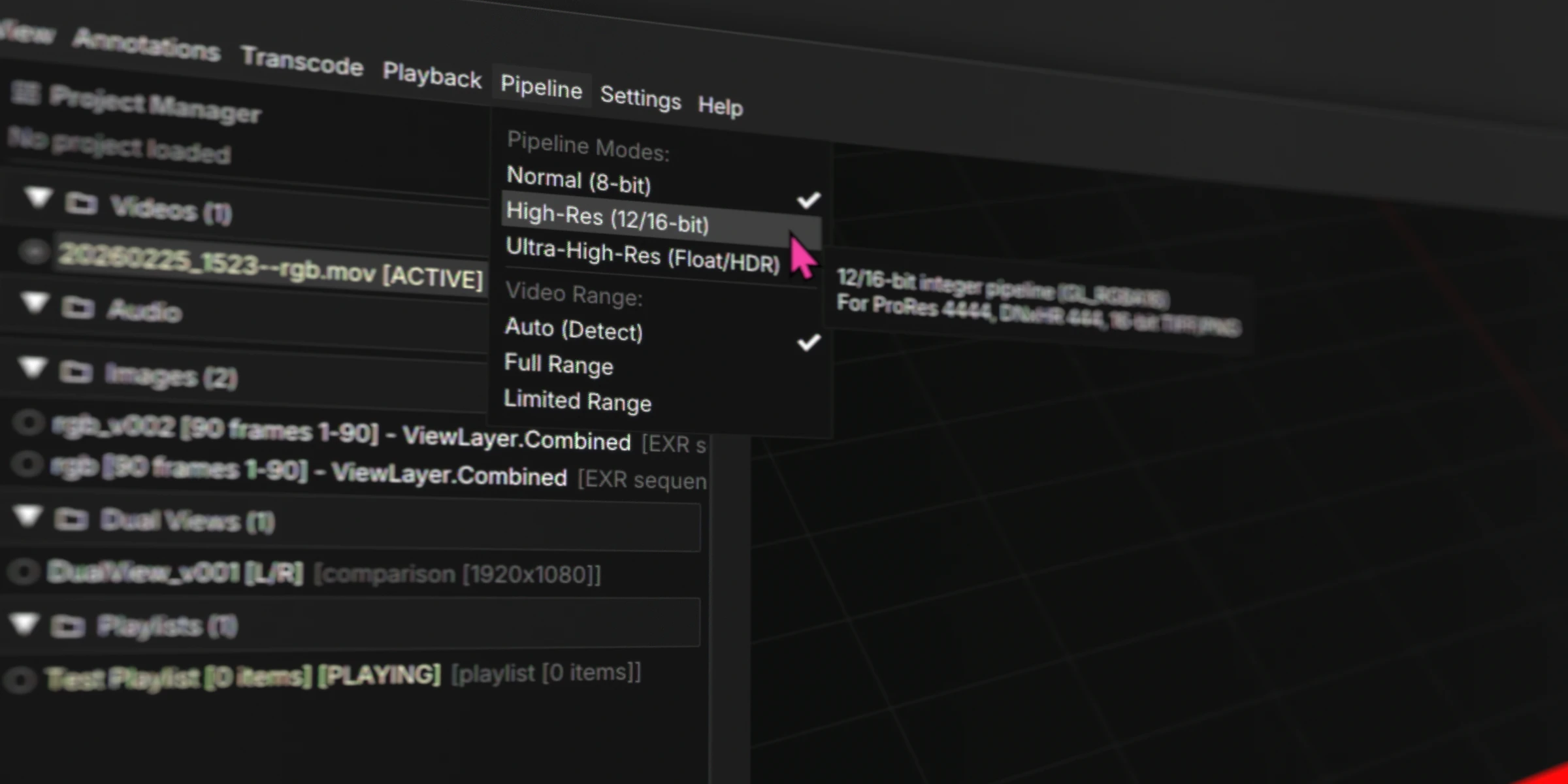Click the Dual Views folder icon
The width and height of the screenshot is (1568, 784).
[x=71, y=520]
